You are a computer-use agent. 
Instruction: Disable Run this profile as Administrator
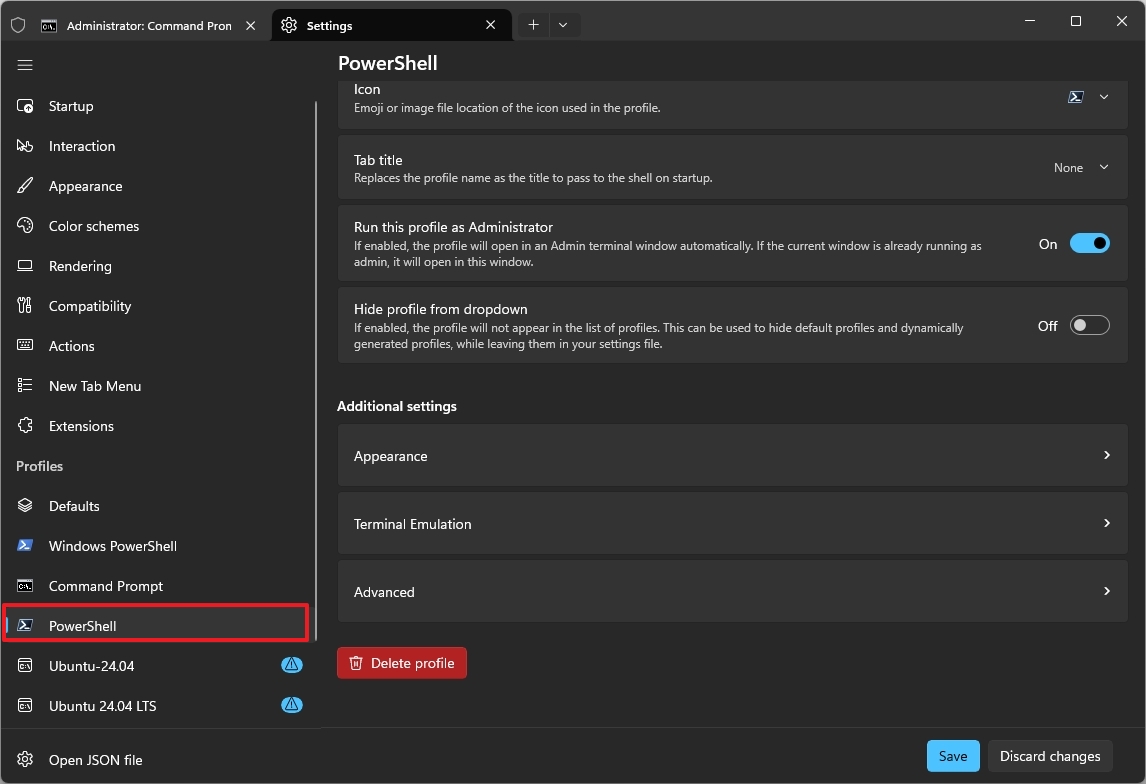[1089, 243]
